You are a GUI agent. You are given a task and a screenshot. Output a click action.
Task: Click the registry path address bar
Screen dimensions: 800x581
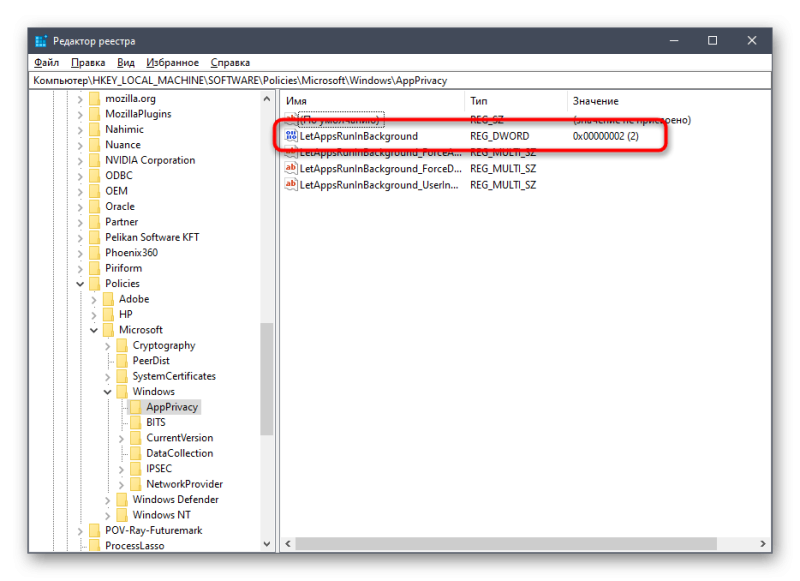click(399, 80)
